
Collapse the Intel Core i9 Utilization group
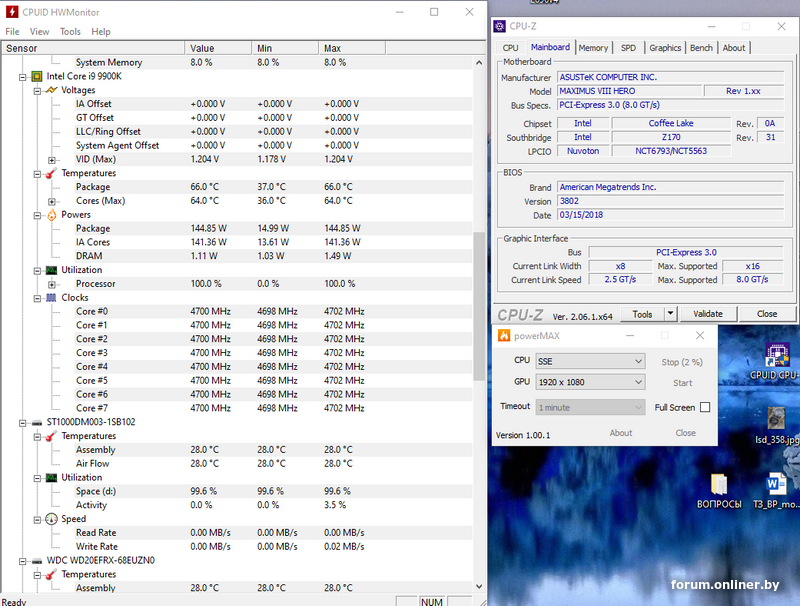(37, 271)
